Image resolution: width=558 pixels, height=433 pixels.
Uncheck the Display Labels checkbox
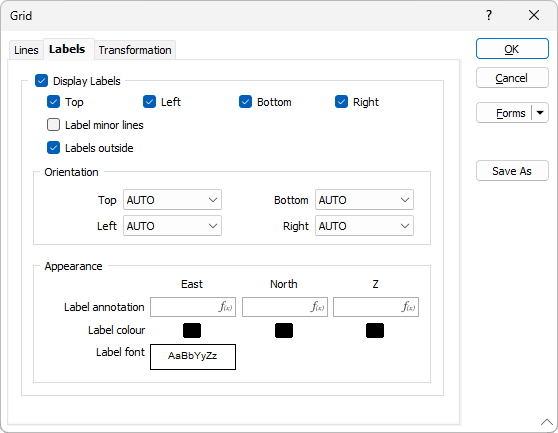(x=42, y=81)
